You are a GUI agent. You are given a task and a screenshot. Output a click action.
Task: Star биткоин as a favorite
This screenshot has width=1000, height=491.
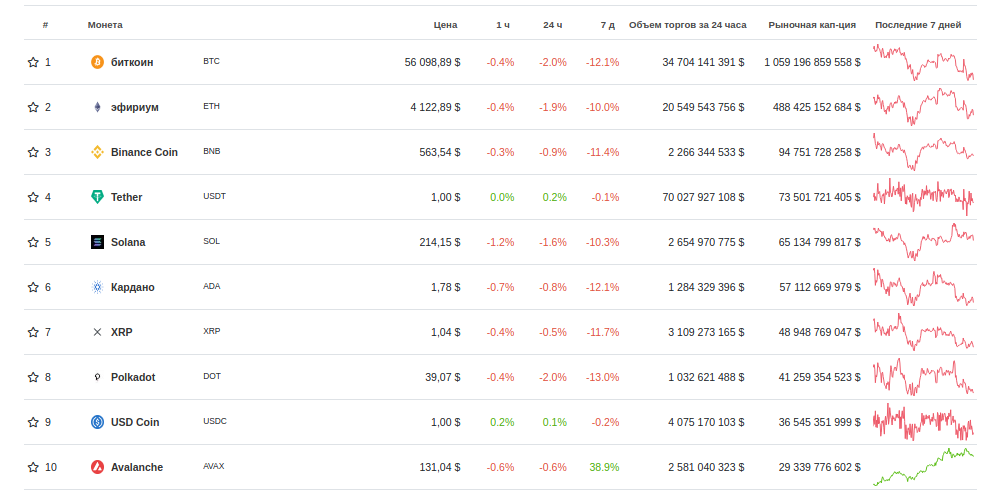(33, 62)
